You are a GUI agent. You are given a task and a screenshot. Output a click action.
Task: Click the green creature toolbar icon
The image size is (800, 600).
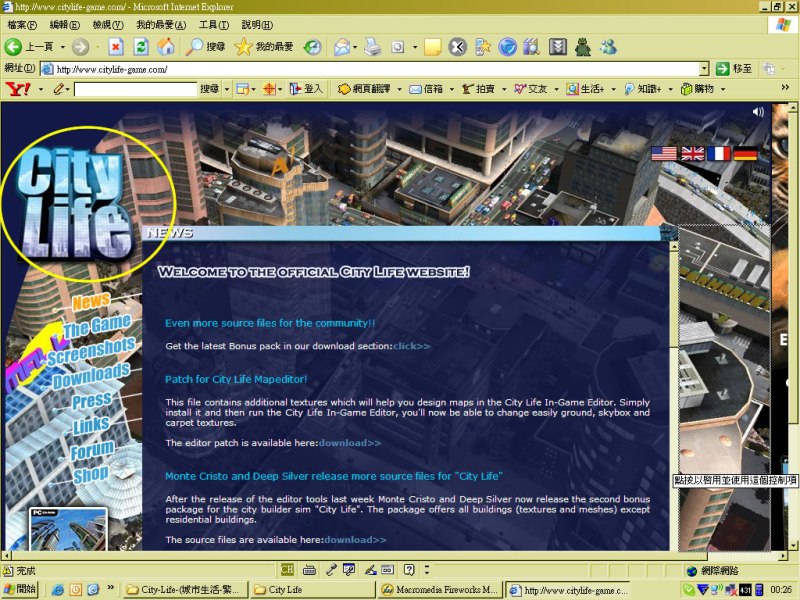[x=583, y=47]
